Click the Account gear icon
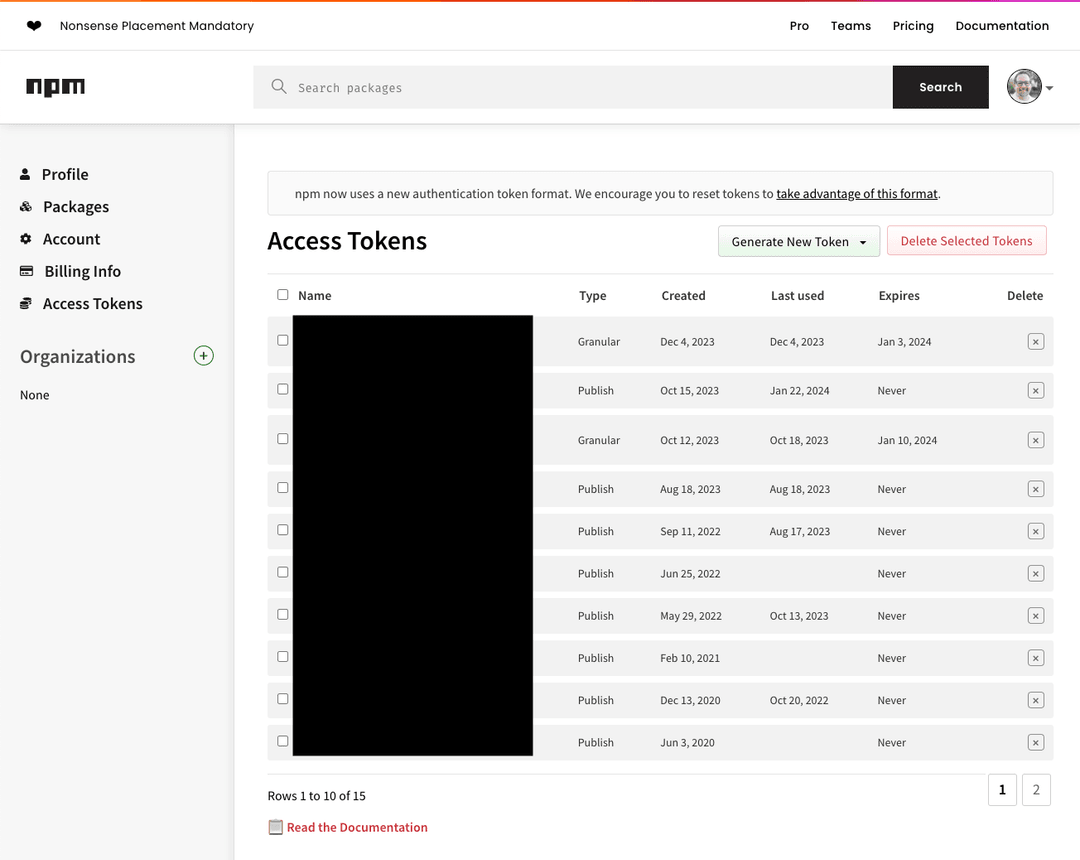 click(x=24, y=239)
